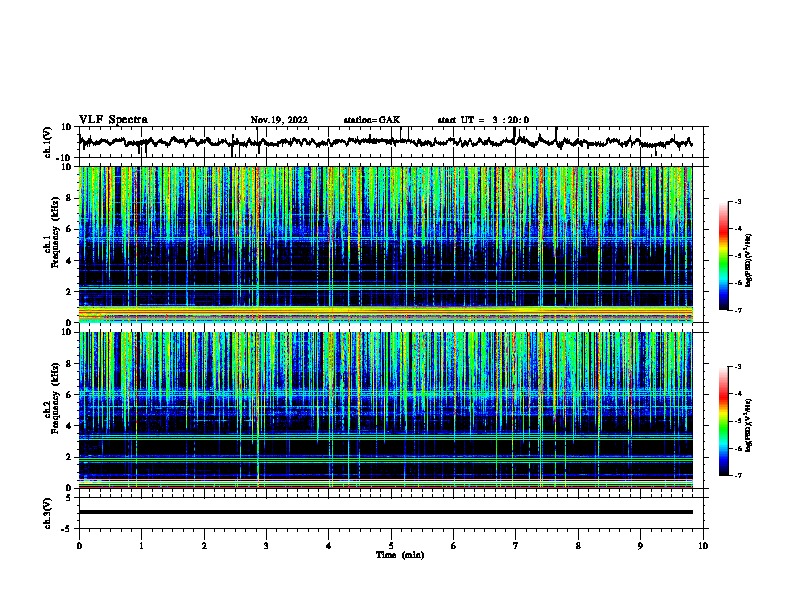Click the 'Time (min)' axis label

(x=400, y=555)
